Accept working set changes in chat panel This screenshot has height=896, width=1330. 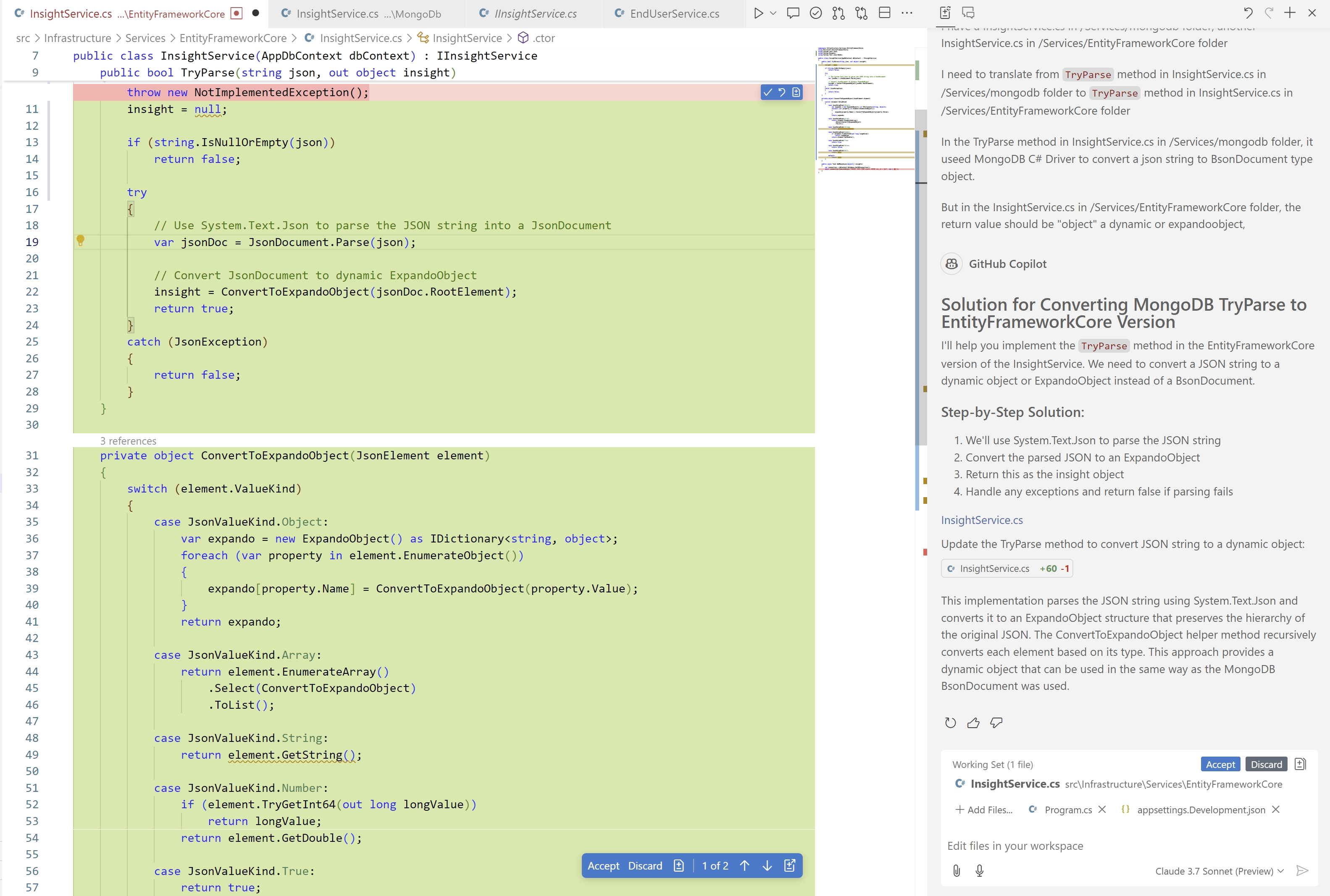click(x=1220, y=765)
